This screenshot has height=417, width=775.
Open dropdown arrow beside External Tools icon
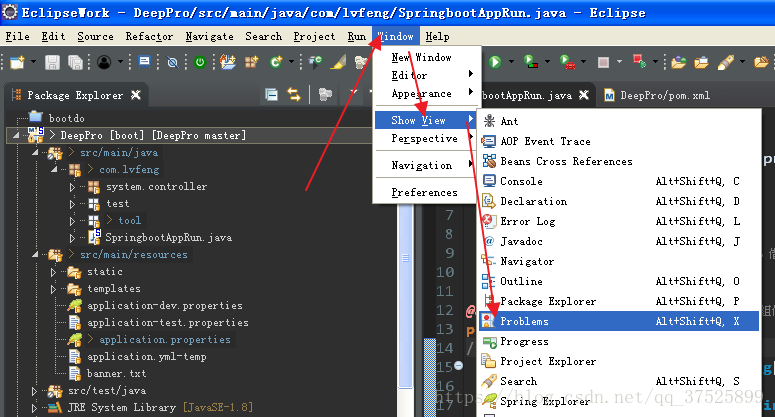(x=583, y=62)
